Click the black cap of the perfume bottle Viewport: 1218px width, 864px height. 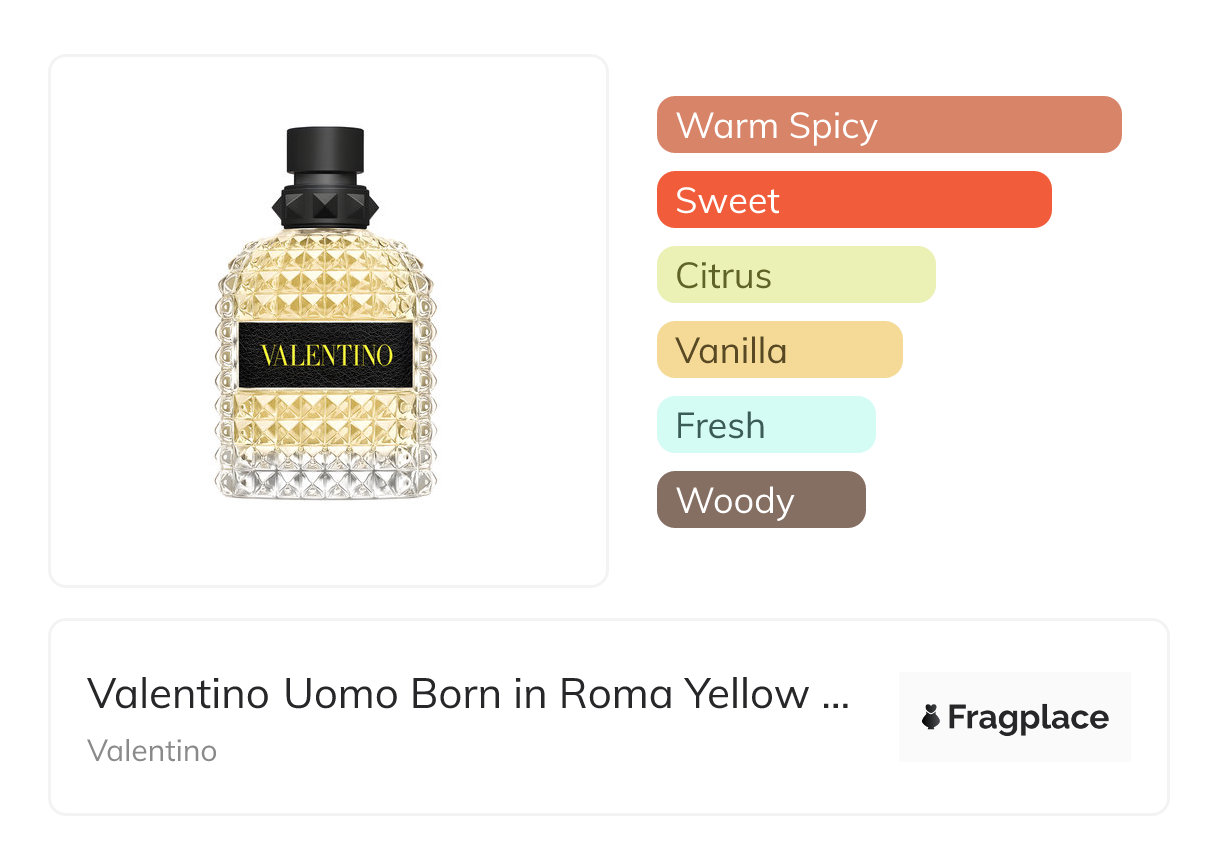pos(325,151)
